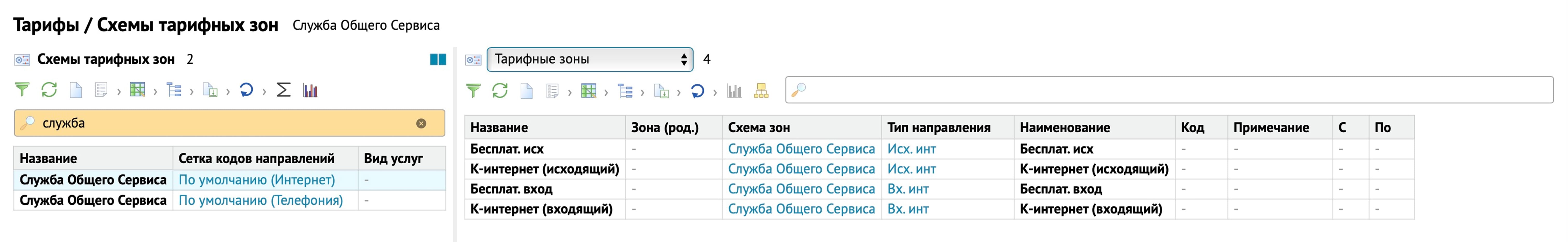This screenshot has width=1568, height=242.
Task: Open the yellow hierarchy diagram icon
Action: click(x=761, y=91)
